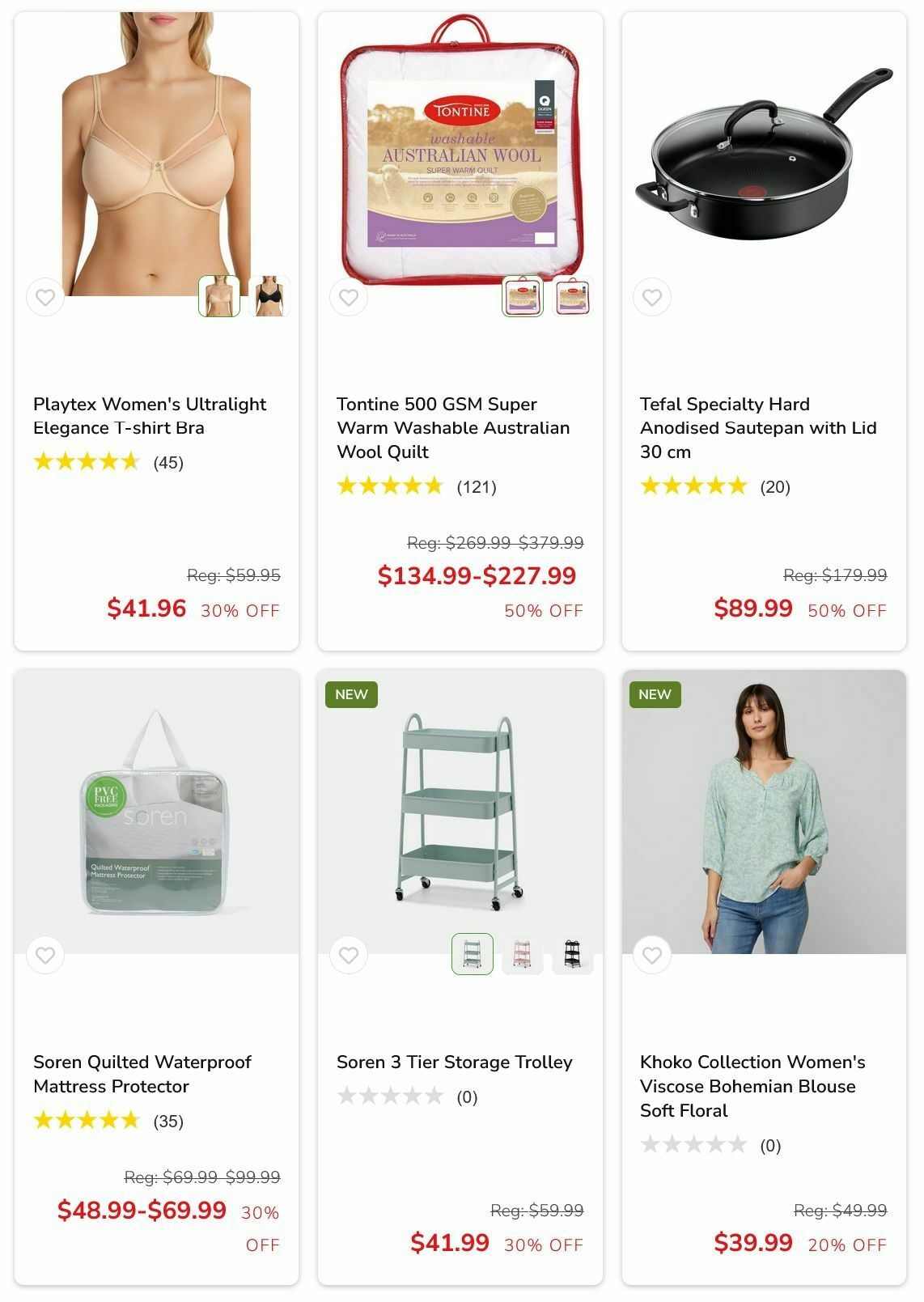Viewport: 924px width, 1302px height.
Task: Open Playtex Ultralight Elegance T-shirt Bra link
Action: pyautogui.click(x=150, y=416)
